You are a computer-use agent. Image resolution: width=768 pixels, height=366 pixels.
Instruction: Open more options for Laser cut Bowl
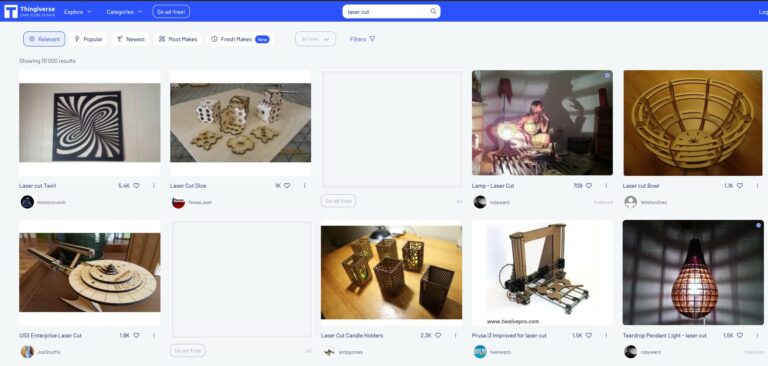coord(756,186)
